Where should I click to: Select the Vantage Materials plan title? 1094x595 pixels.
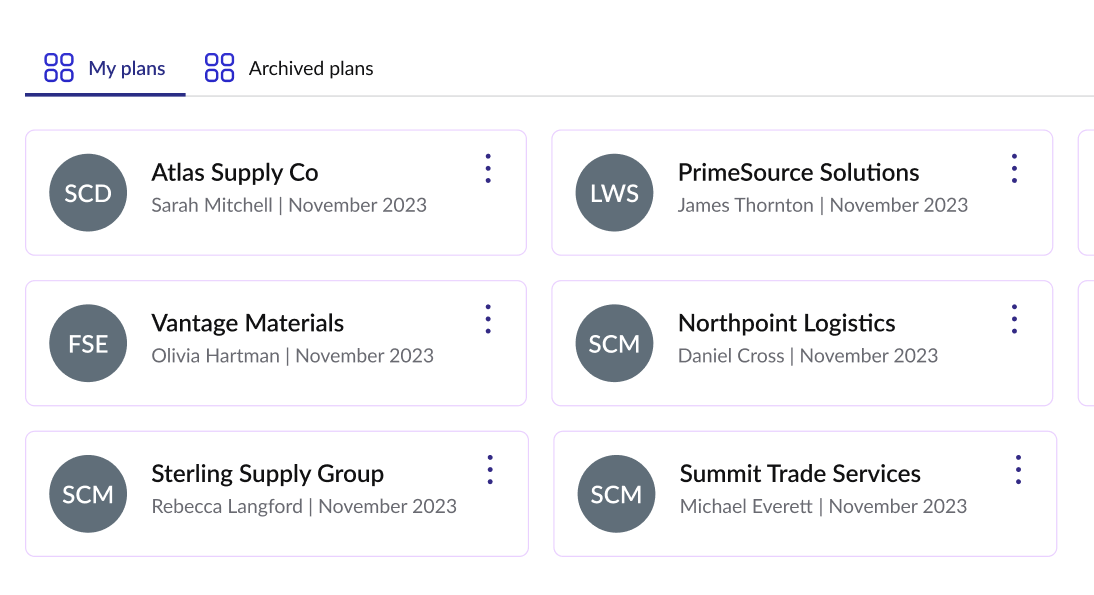point(247,324)
